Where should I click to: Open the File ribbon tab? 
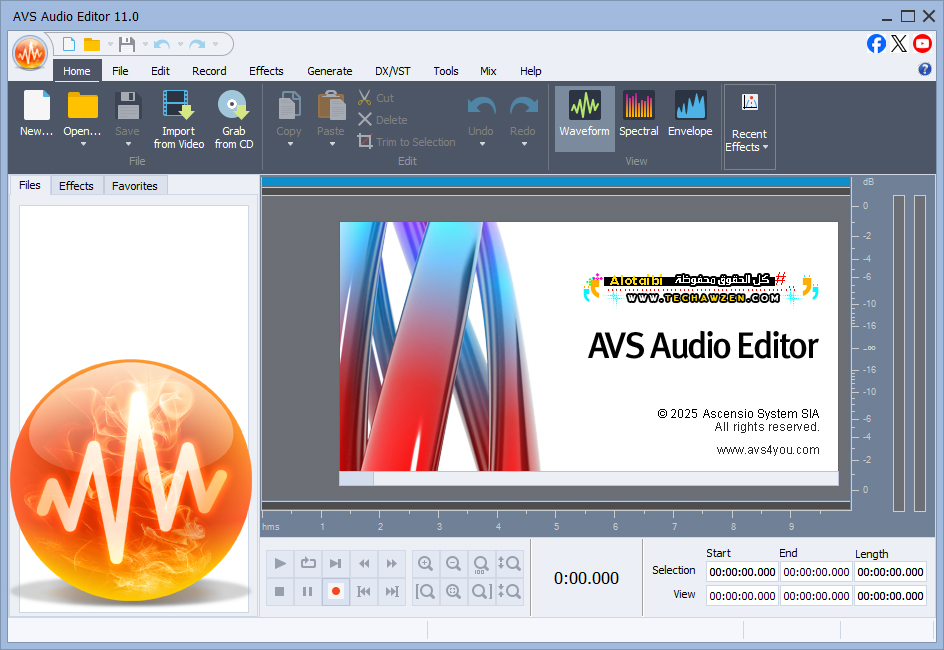tap(120, 71)
